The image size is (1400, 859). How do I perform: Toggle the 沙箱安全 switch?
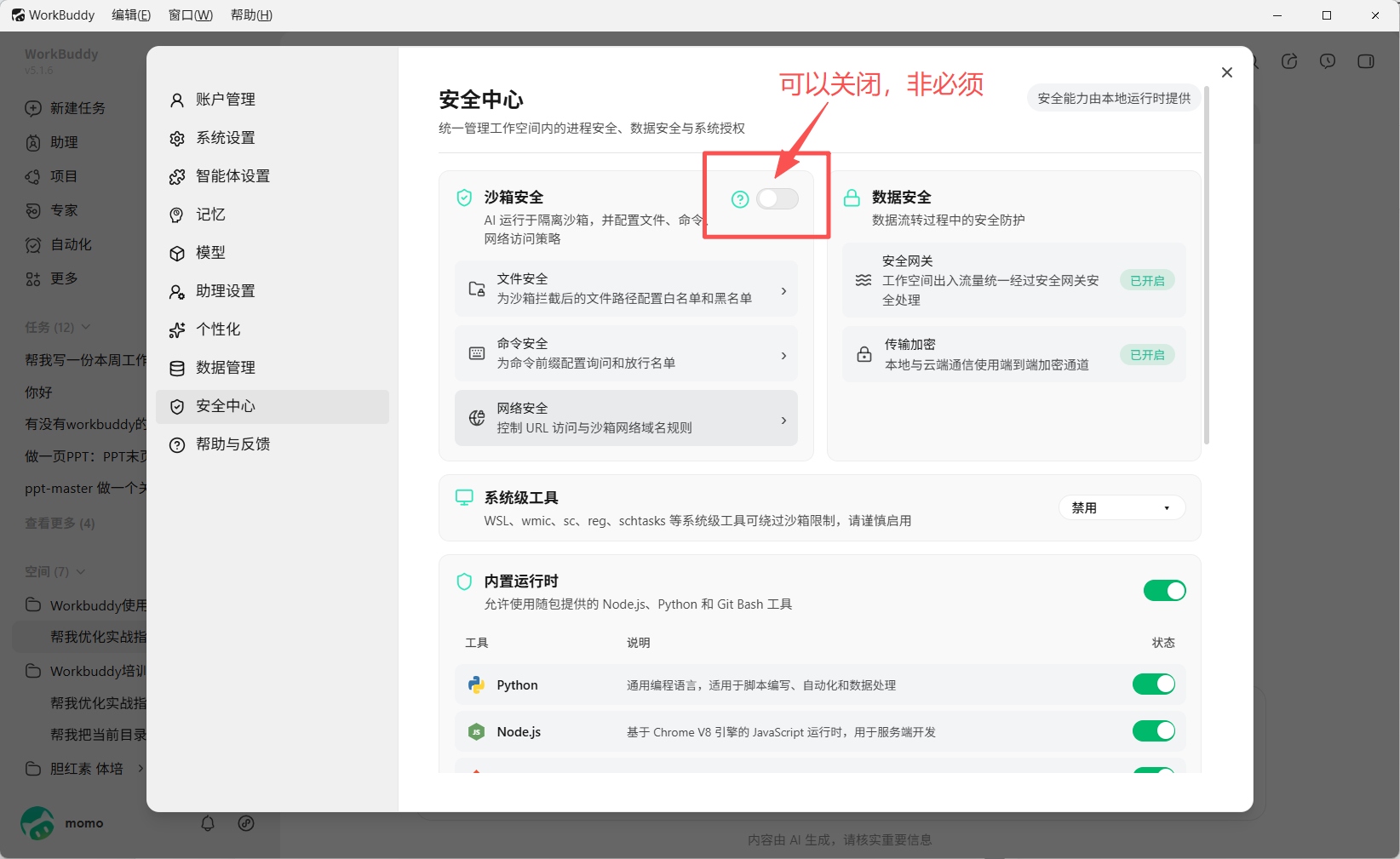tap(777, 198)
